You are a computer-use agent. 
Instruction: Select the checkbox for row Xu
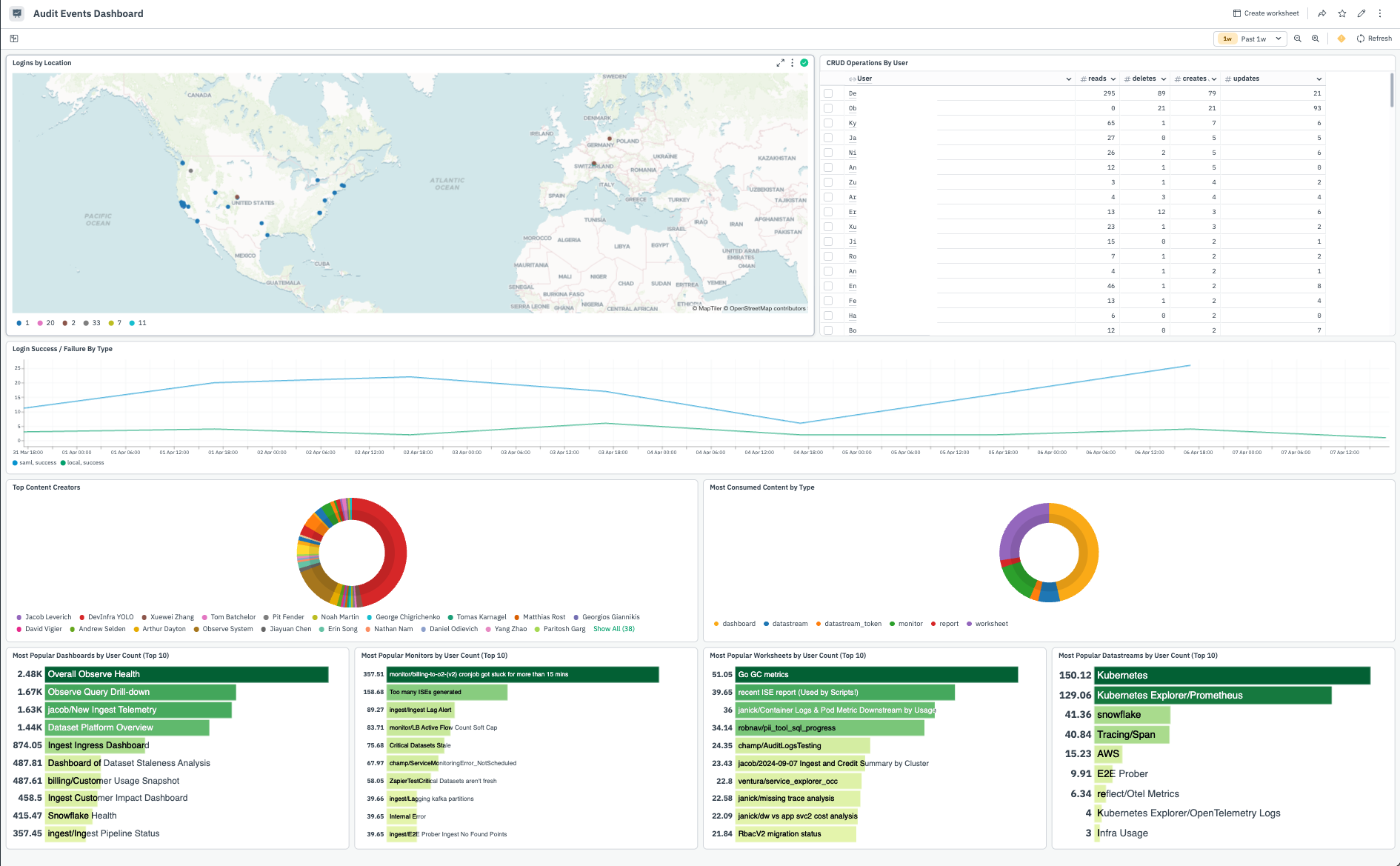point(828,227)
